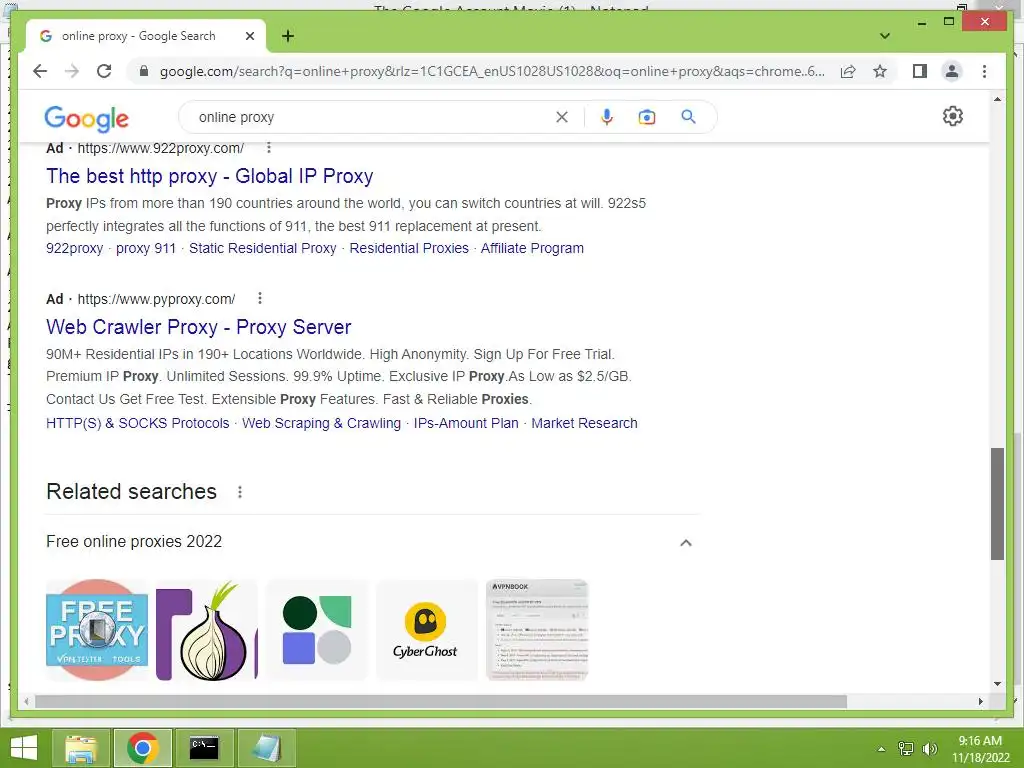Open HTTP(S) & SOCKS Protocols sitelink
Image resolution: width=1024 pixels, height=768 pixels.
point(138,423)
